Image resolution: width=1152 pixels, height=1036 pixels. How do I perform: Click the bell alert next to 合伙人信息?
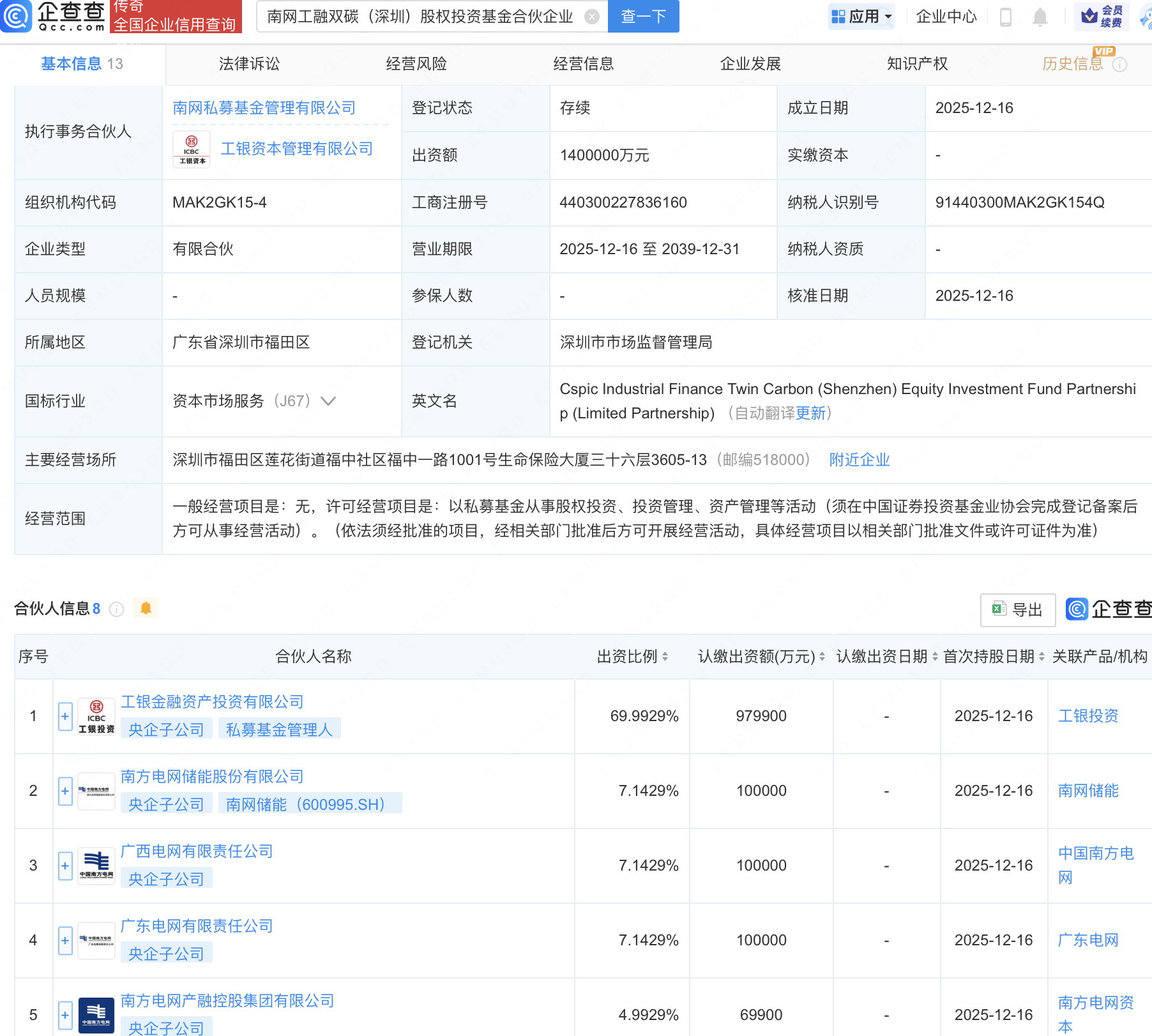pos(146,608)
